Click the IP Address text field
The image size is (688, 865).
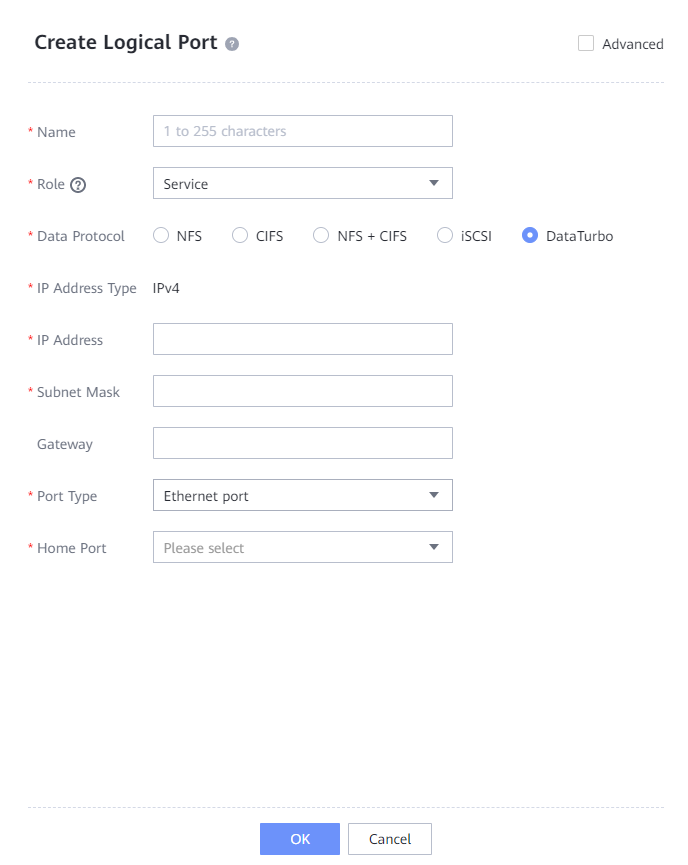pos(302,339)
